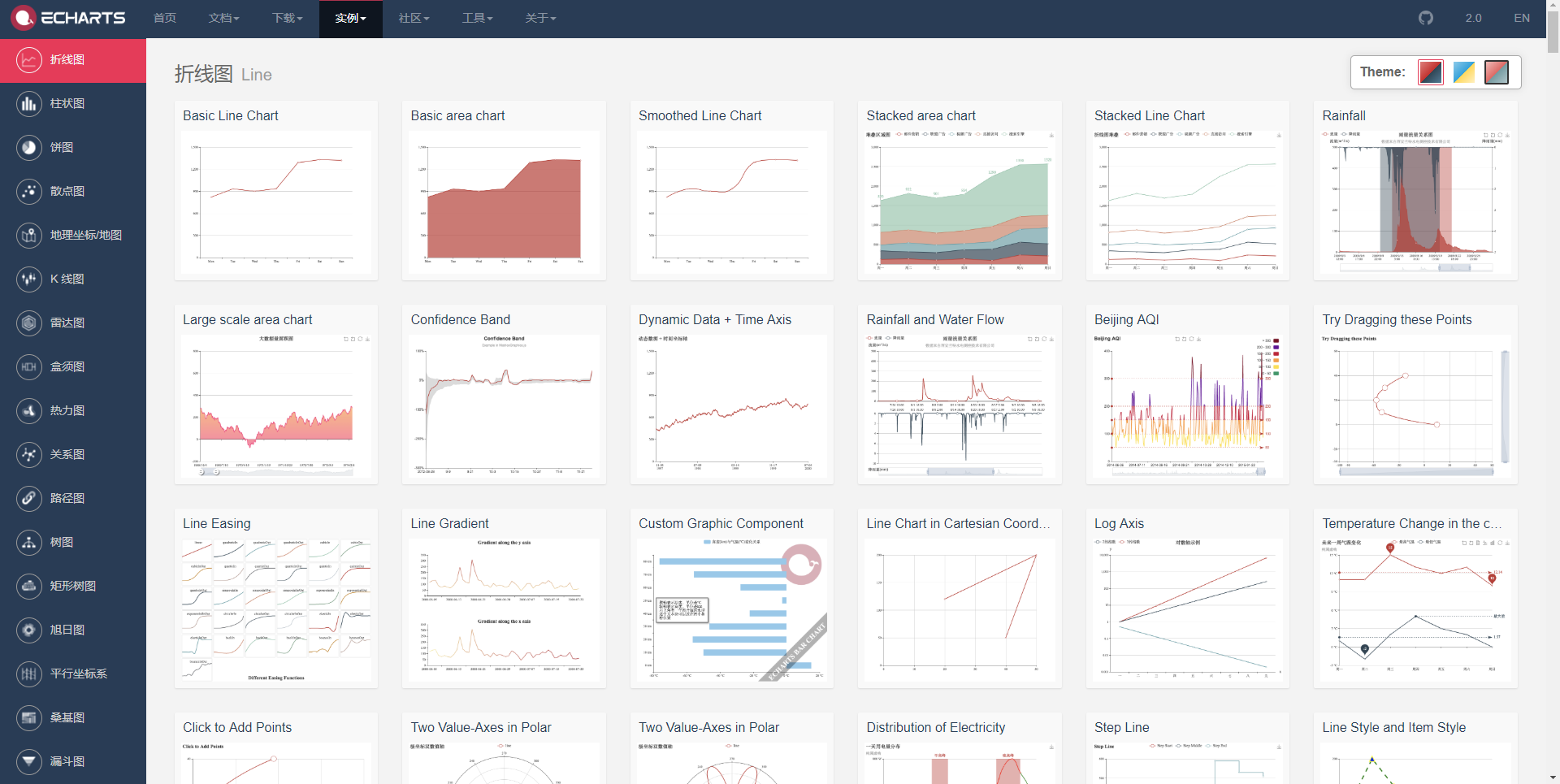Open the Rainfall and Water Flow example
This screenshot has height=784, width=1560.
click(960, 395)
